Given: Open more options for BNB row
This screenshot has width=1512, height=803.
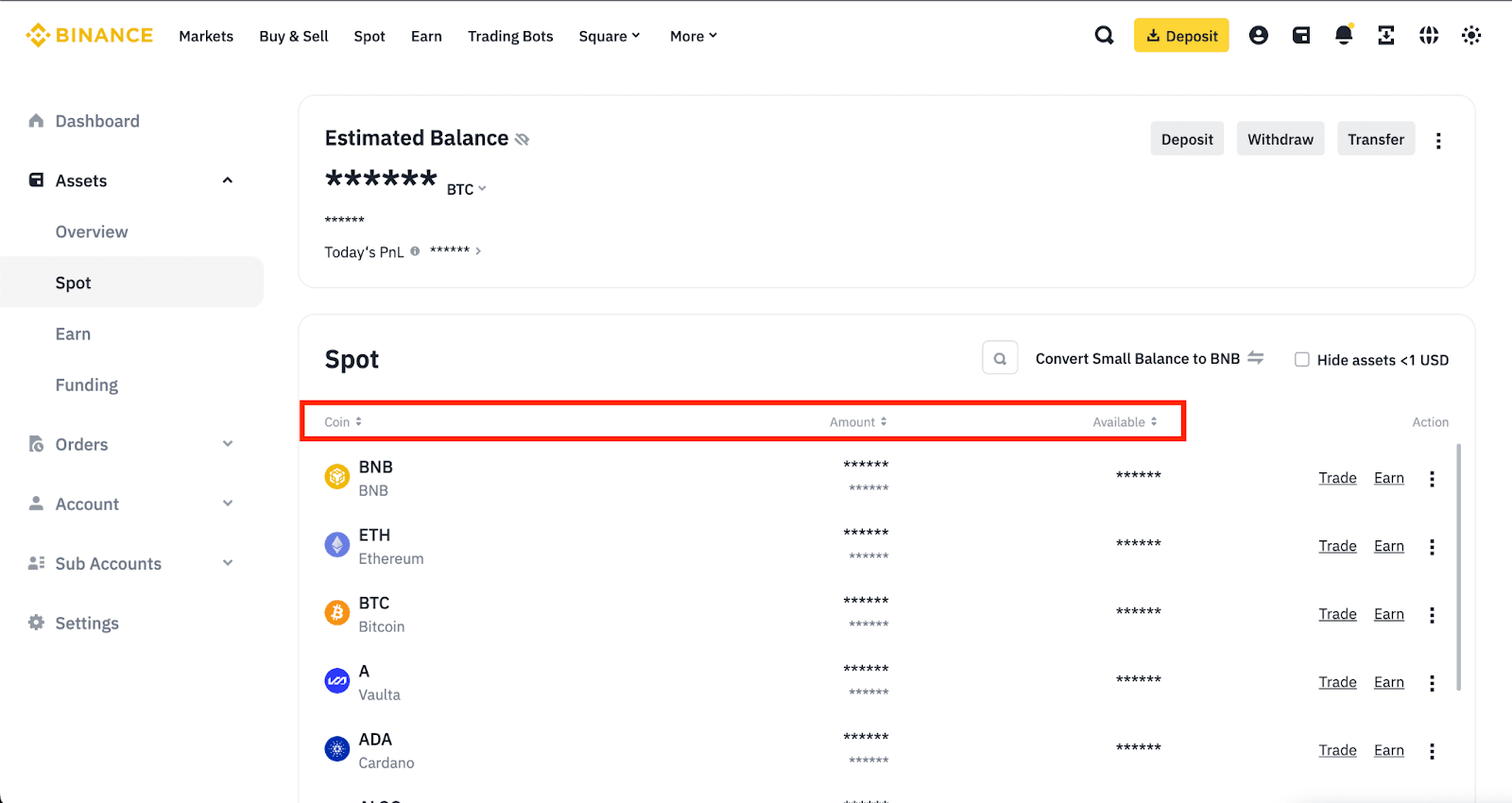Looking at the screenshot, I should [1432, 478].
